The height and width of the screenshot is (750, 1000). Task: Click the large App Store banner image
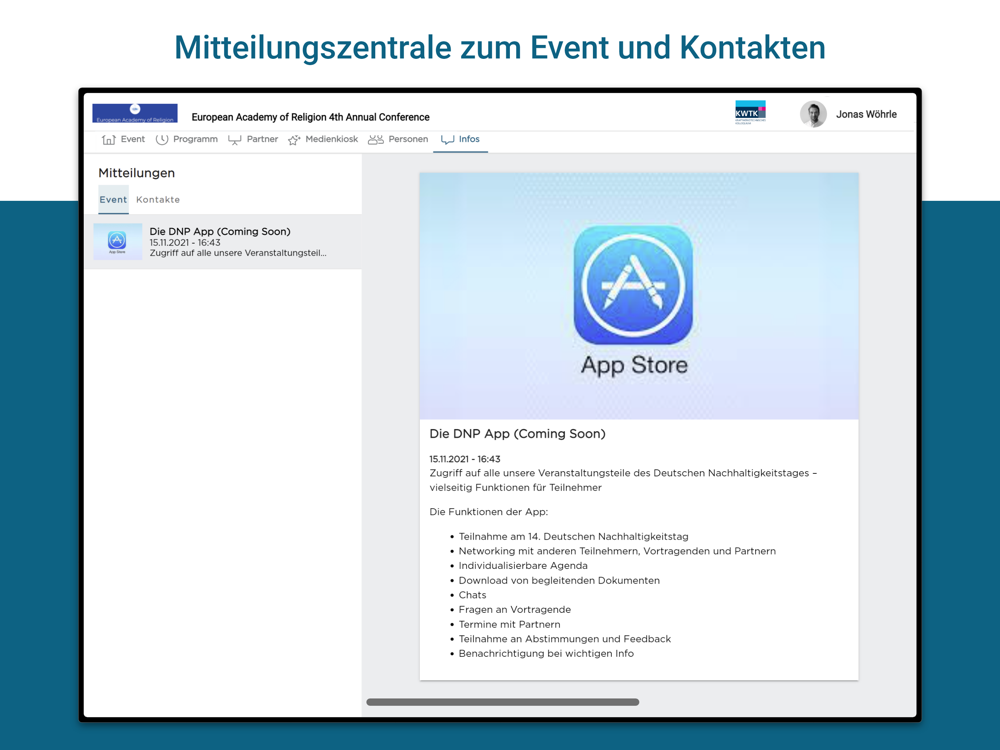[639, 296]
